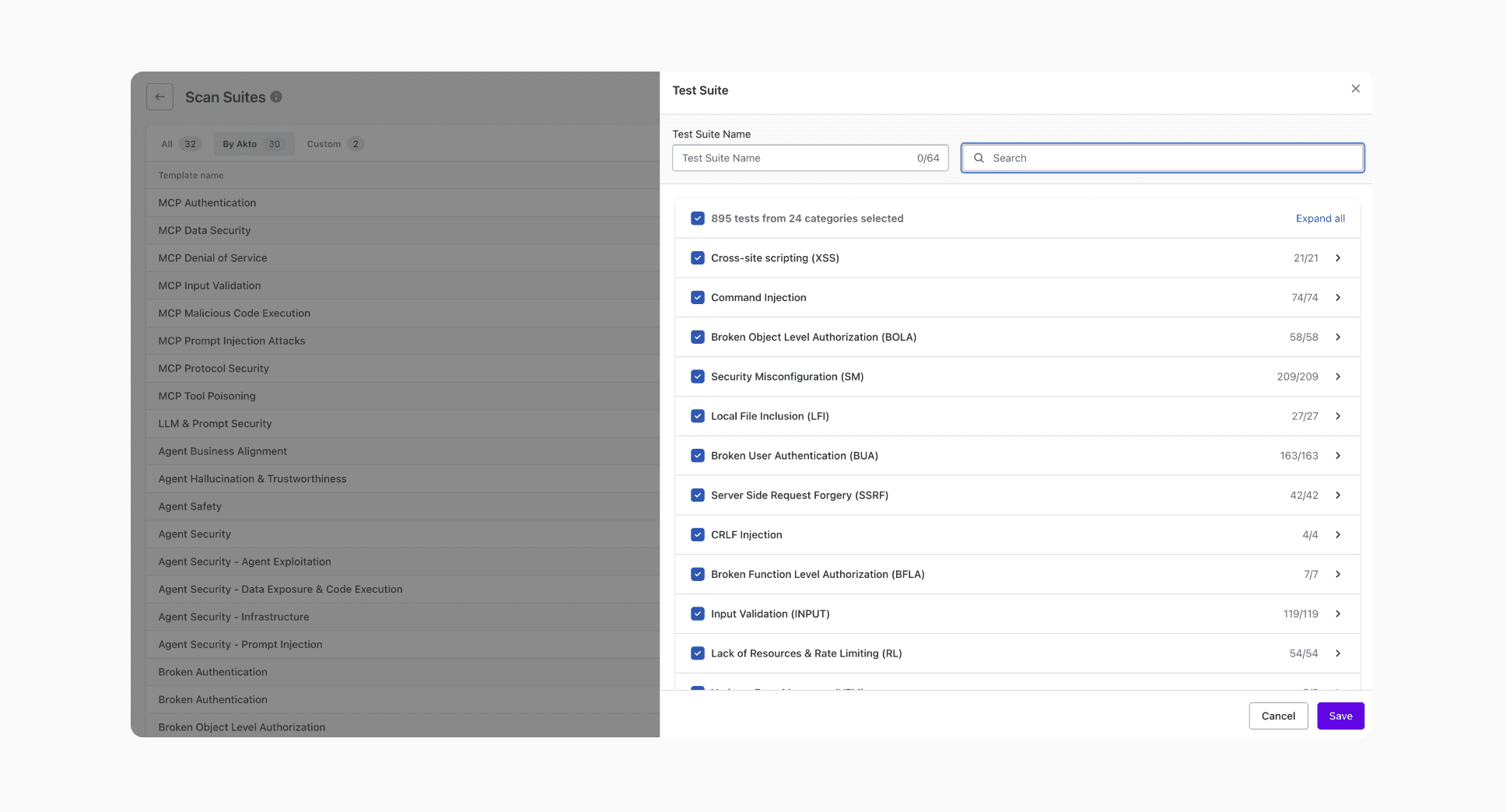Click the Cancel button
Screen dimensions: 1506x812
coord(1278,716)
